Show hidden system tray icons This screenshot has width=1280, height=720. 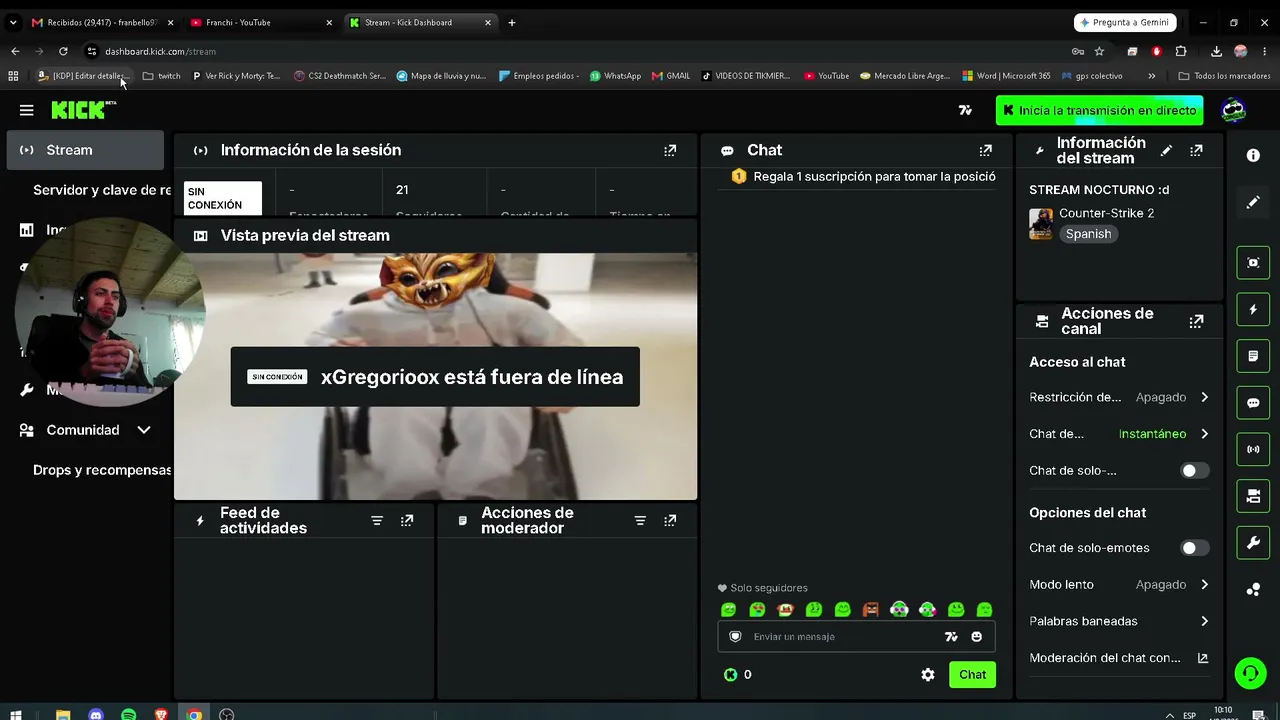[1169, 715]
